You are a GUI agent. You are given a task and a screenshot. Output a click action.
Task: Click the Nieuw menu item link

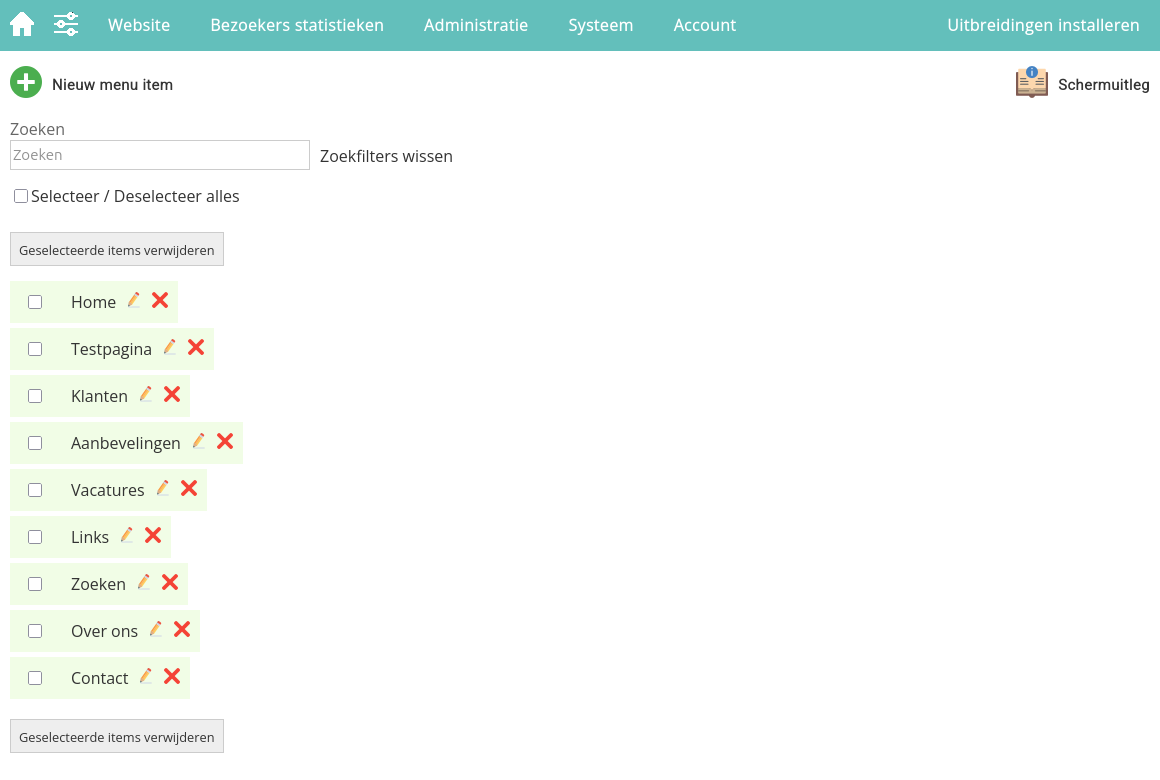coord(112,84)
